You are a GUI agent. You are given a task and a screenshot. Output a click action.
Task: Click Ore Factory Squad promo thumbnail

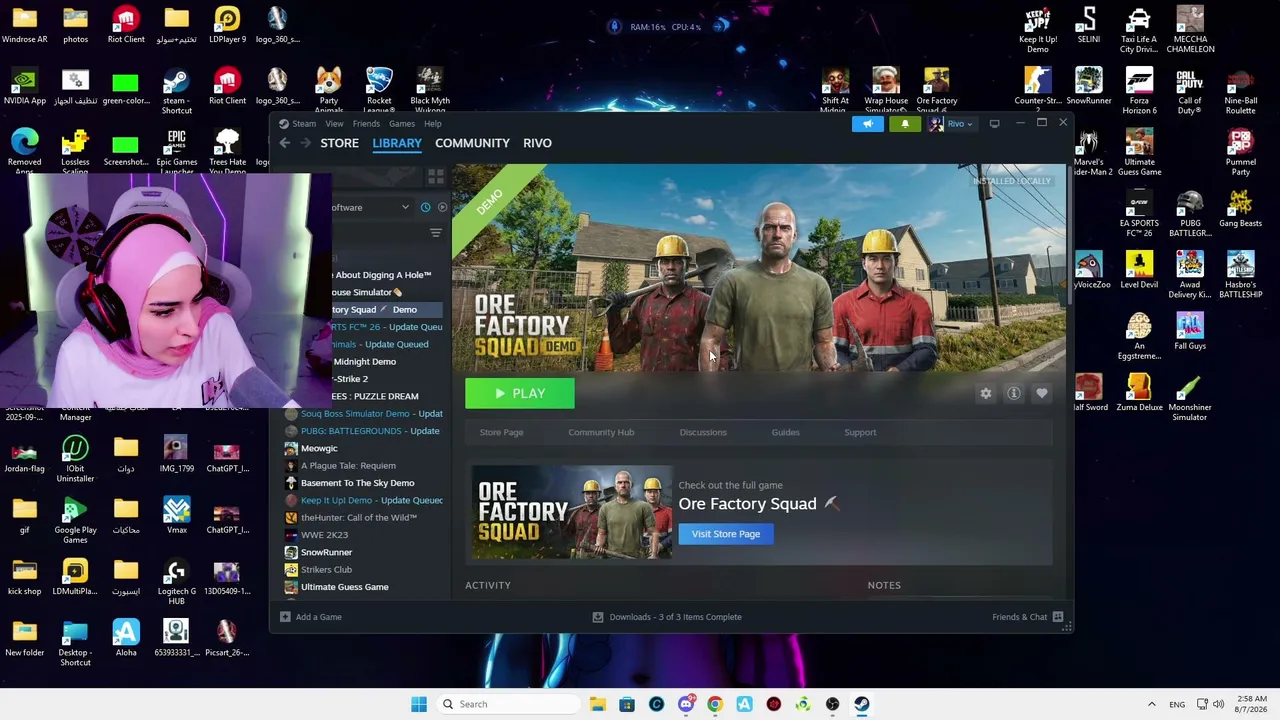(572, 512)
